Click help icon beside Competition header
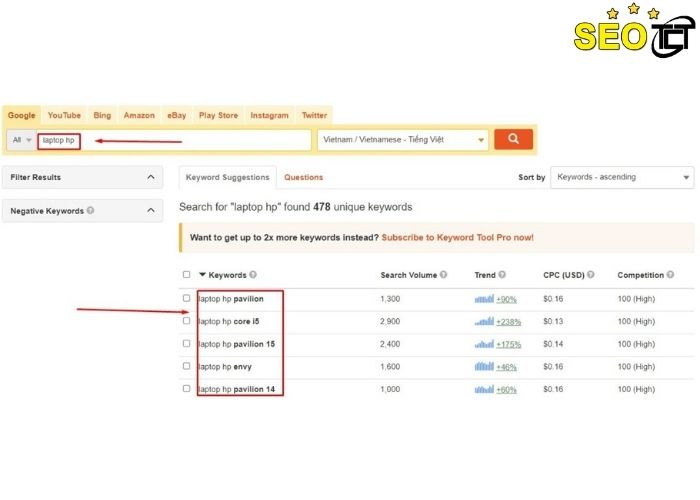Image resolution: width=700 pixels, height=500 pixels. [x=670, y=275]
